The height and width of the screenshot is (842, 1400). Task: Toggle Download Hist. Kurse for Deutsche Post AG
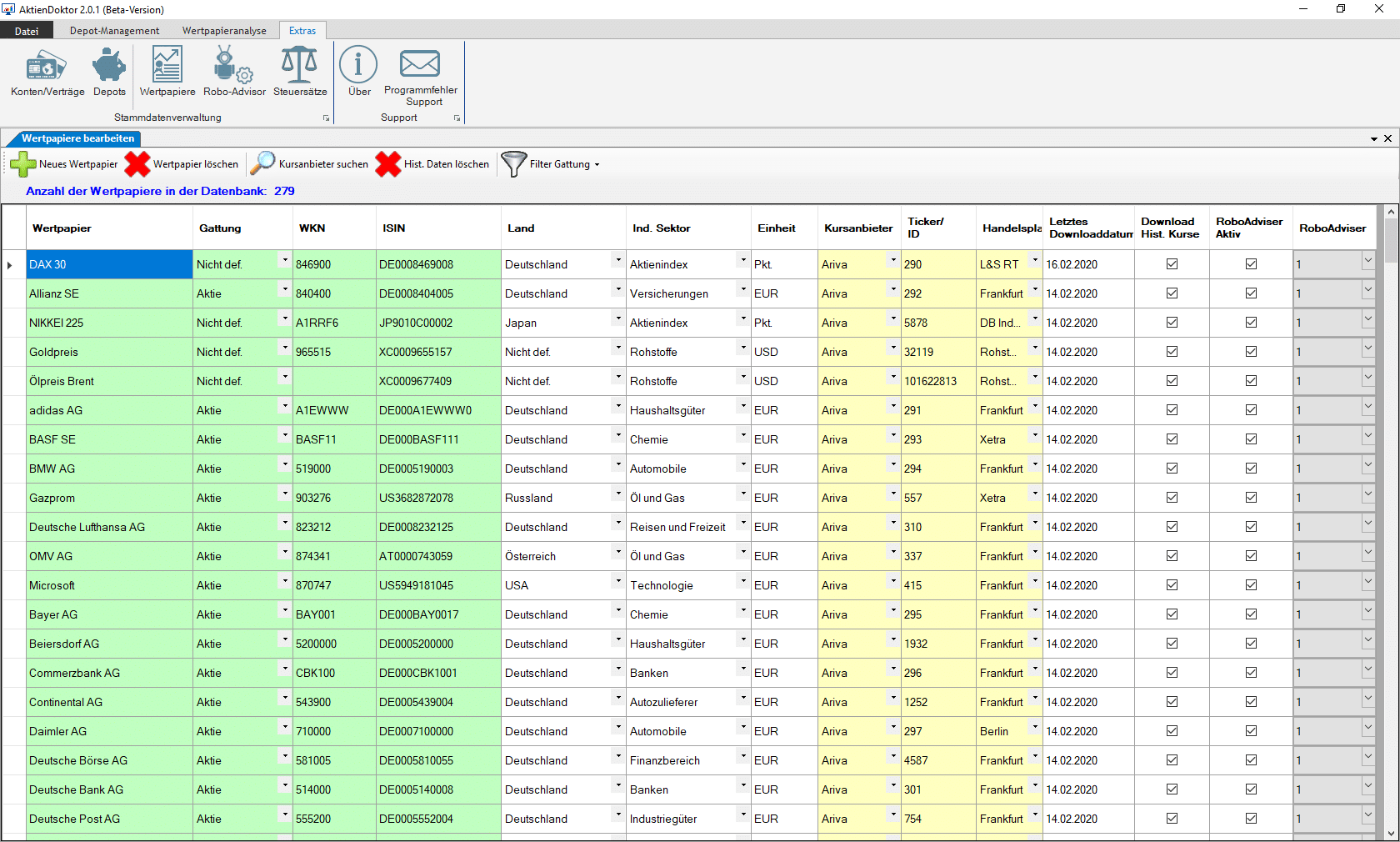tap(1172, 819)
